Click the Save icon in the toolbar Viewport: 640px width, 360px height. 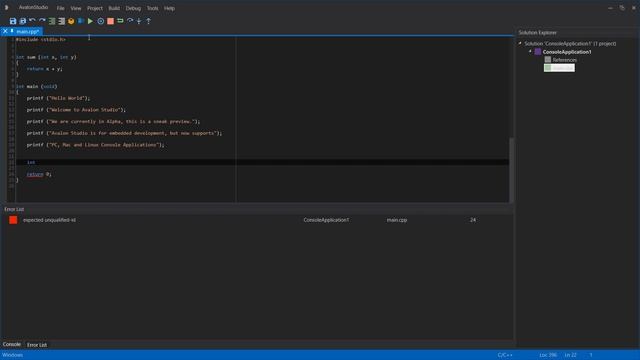[x=13, y=21]
